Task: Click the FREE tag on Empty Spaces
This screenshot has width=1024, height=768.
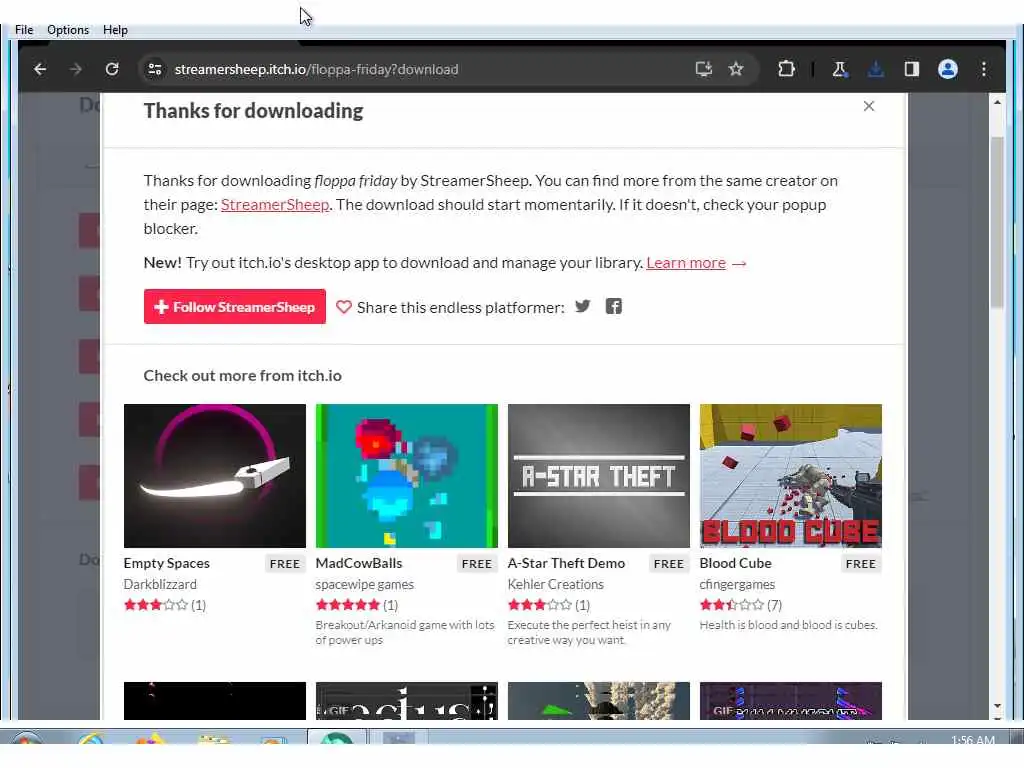Action: click(285, 564)
